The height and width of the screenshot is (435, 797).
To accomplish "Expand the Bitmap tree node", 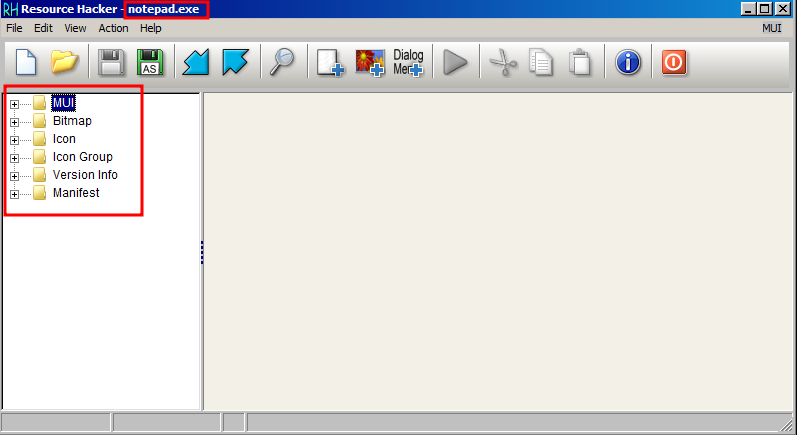I will click(14, 122).
